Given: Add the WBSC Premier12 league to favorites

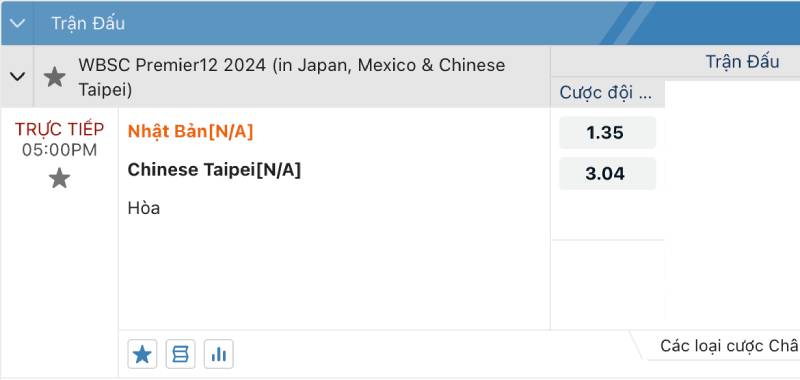Looking at the screenshot, I should [54, 77].
